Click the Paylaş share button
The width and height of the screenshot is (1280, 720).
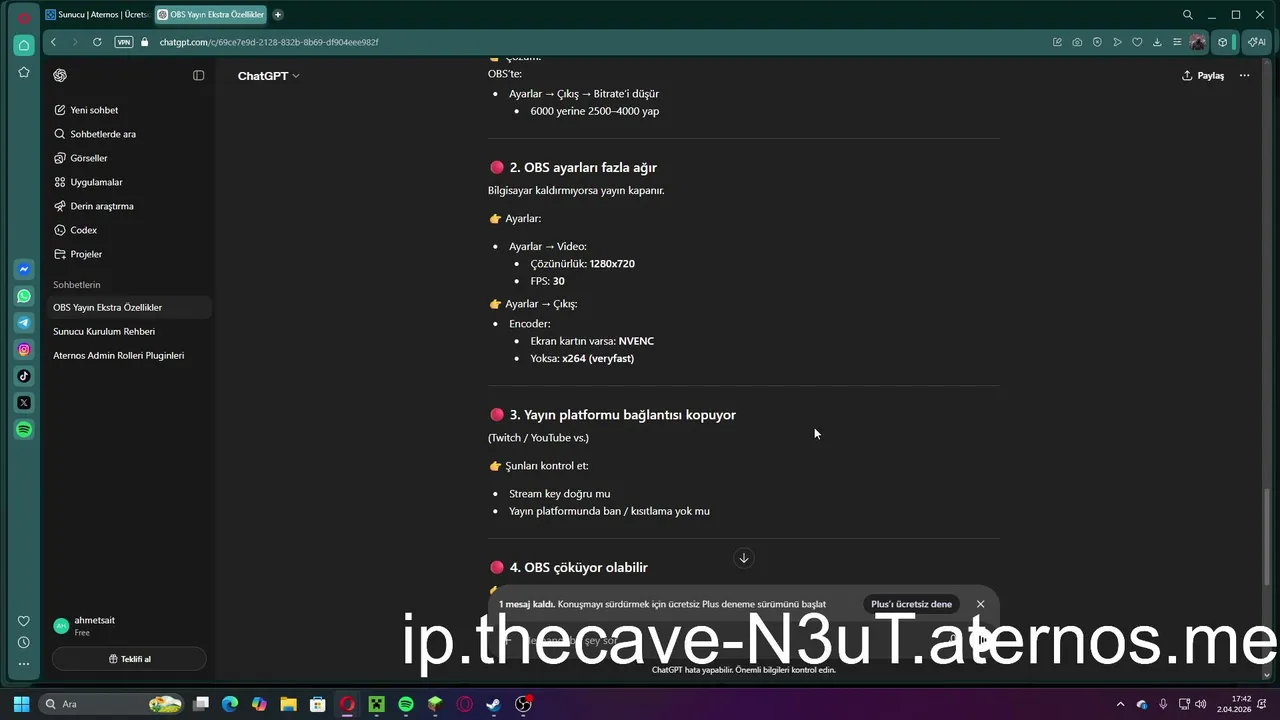[1202, 75]
